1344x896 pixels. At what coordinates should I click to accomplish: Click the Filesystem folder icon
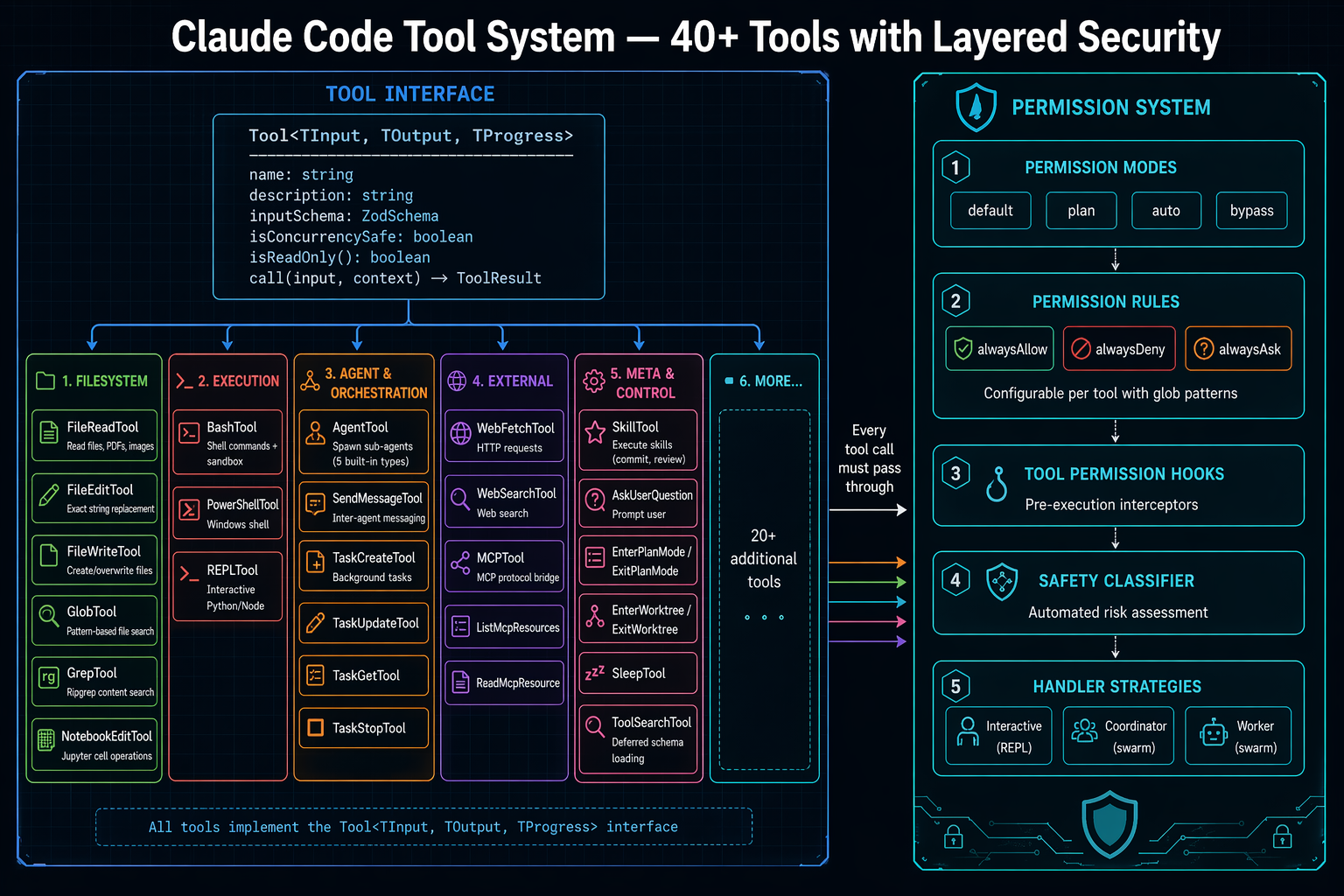[45, 381]
